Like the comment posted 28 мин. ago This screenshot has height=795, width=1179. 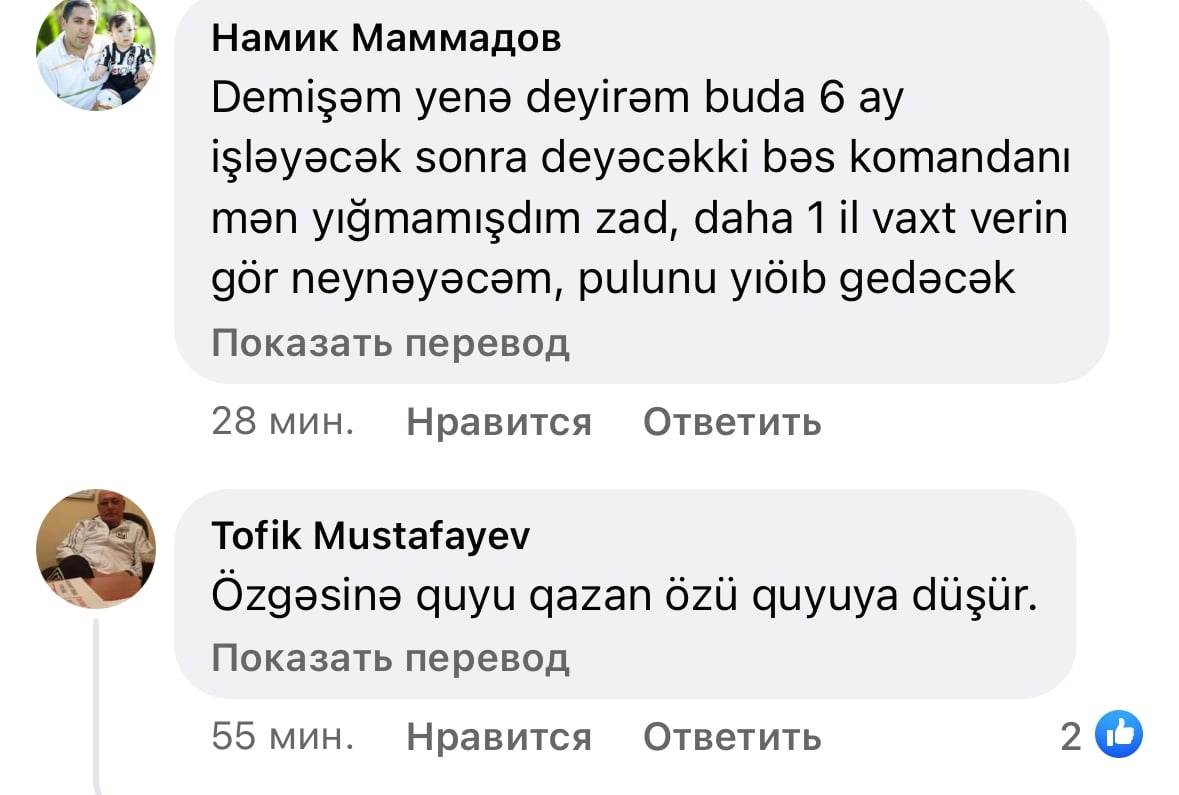pos(499,422)
